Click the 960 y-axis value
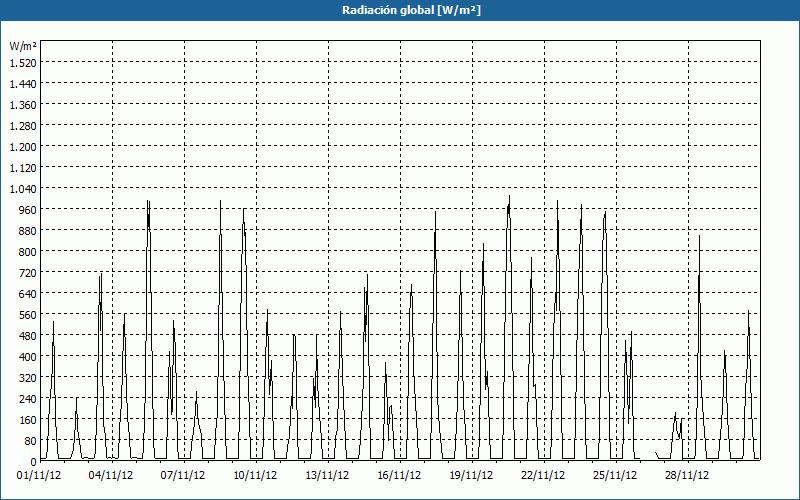This screenshot has width=800, height=500. pos(28,210)
